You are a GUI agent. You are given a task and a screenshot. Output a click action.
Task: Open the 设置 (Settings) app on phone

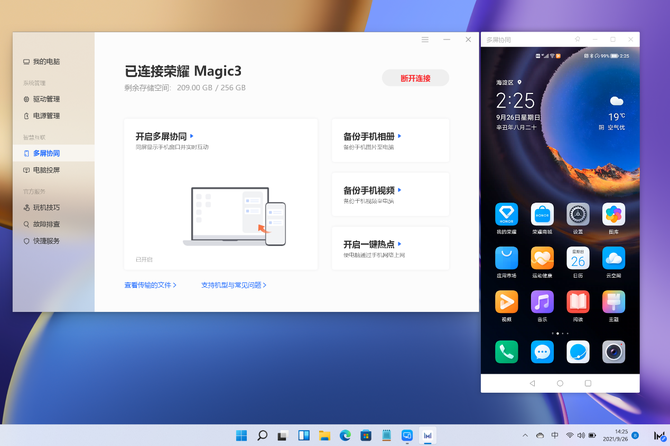(577, 214)
